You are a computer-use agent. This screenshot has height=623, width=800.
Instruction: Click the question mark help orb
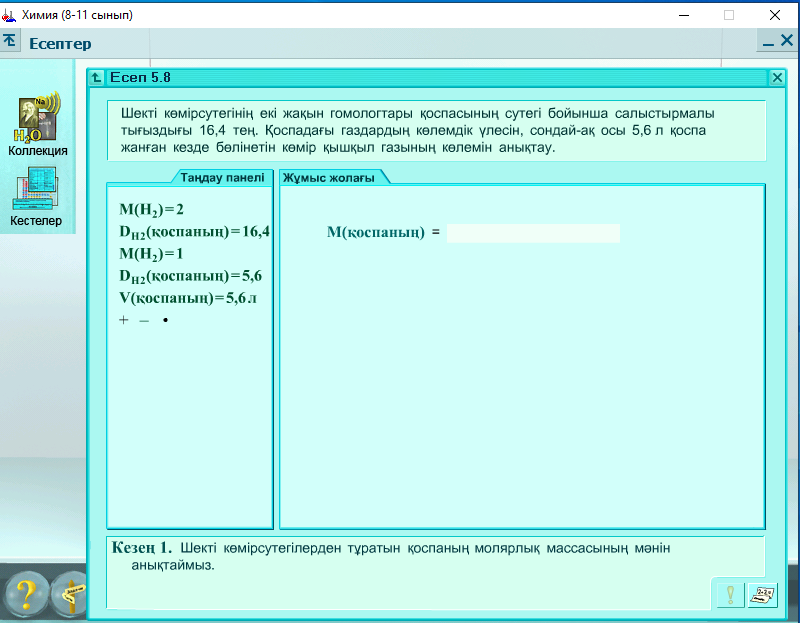[x=27, y=593]
